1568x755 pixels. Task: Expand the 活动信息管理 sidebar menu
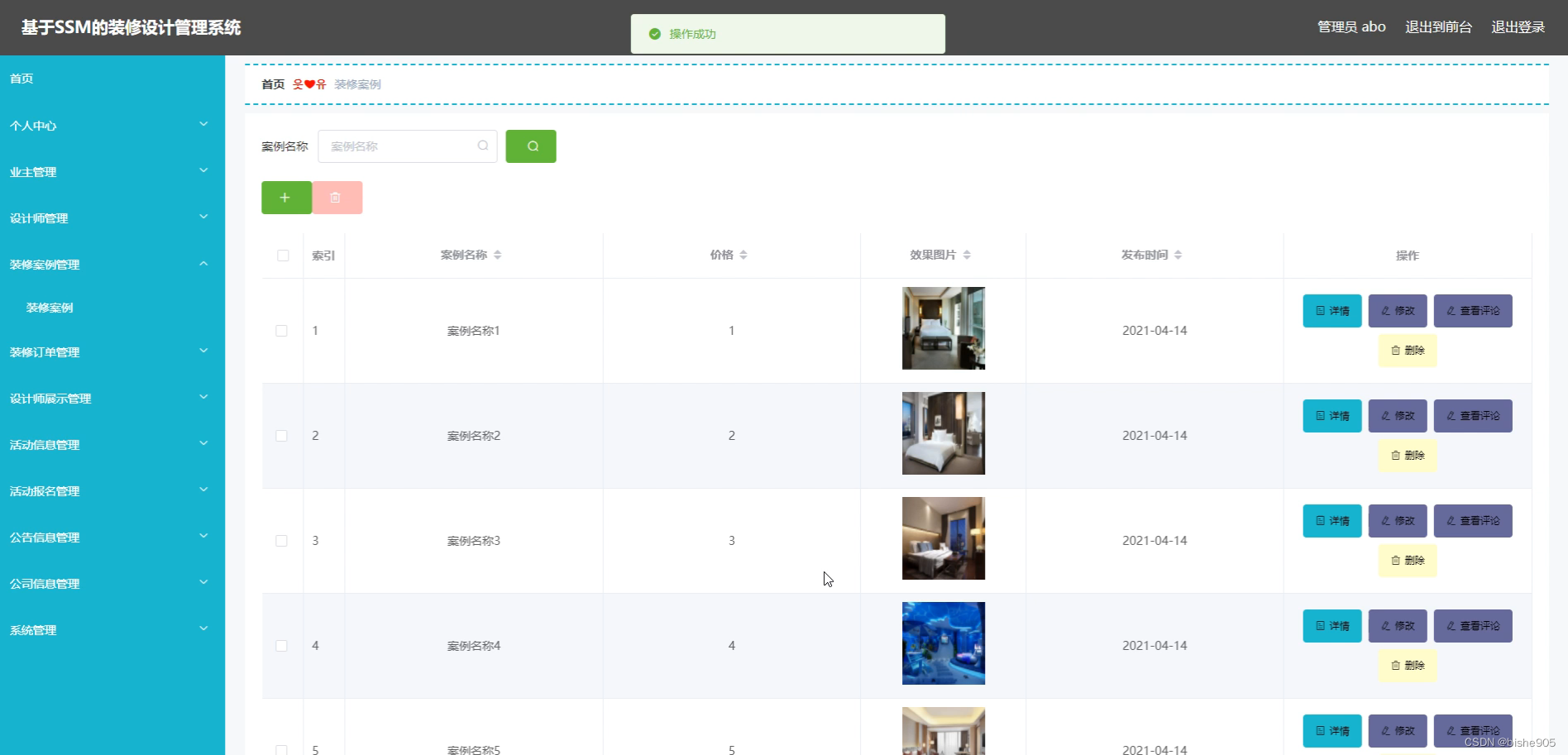112,445
